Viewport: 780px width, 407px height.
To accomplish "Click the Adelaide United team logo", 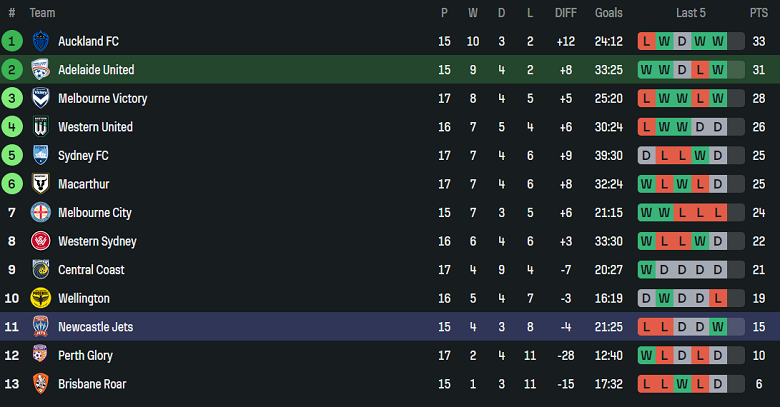I will point(41,70).
